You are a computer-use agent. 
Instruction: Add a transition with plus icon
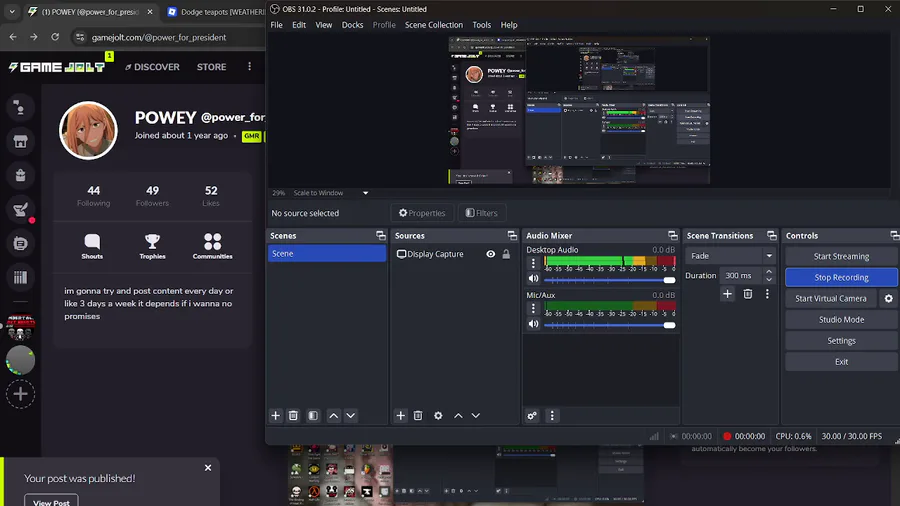coord(727,294)
